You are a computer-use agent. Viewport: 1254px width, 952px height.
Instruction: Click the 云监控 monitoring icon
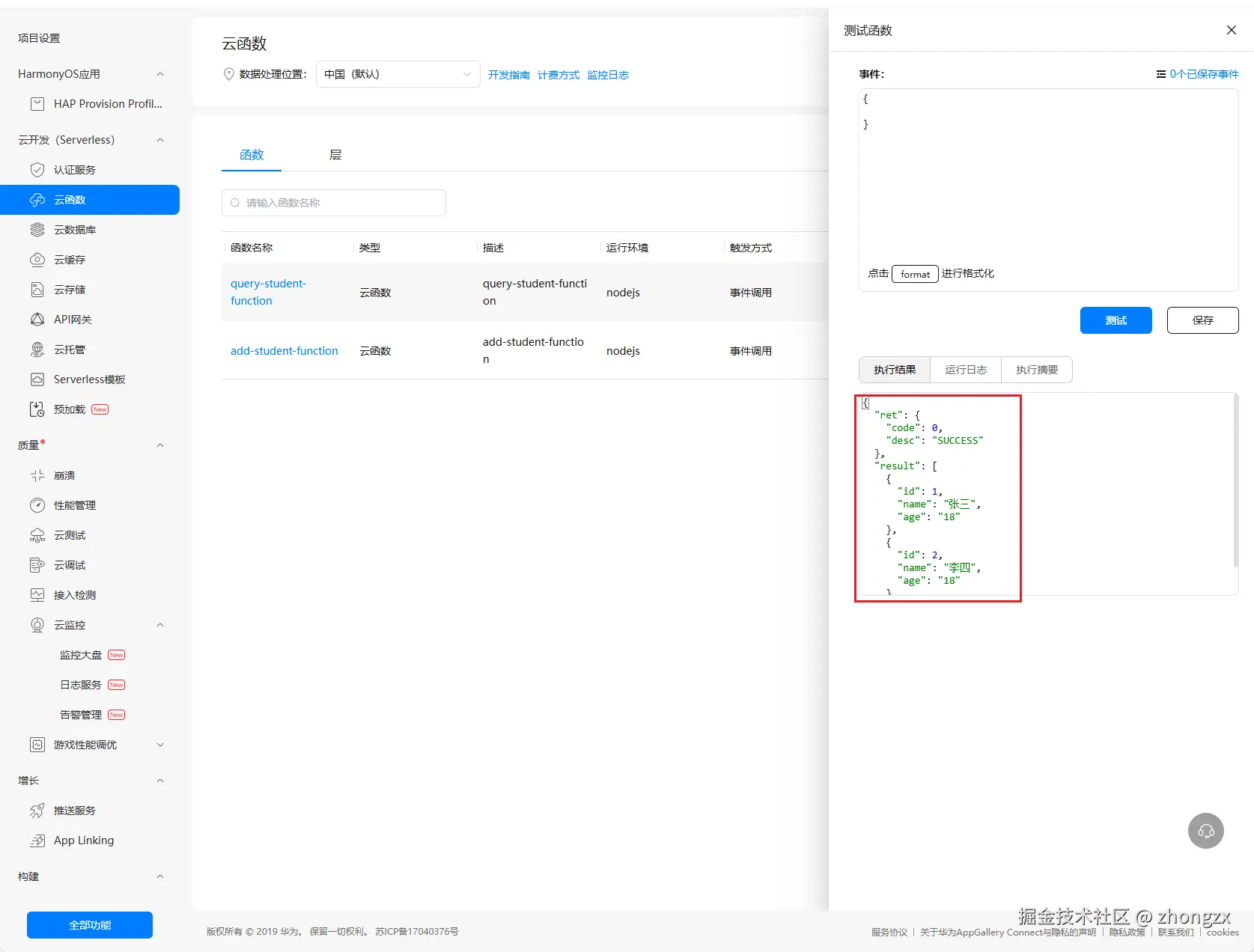pos(37,625)
